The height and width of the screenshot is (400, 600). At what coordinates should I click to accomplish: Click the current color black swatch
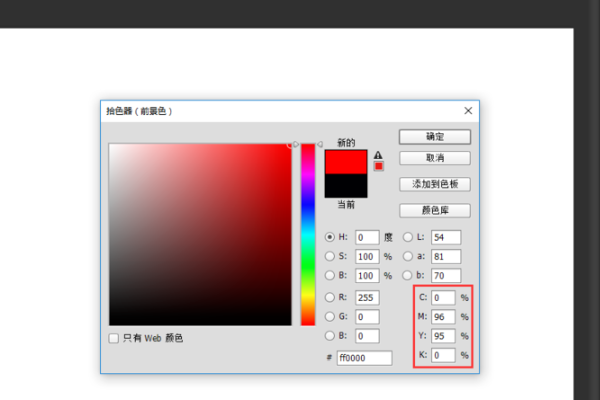point(346,185)
